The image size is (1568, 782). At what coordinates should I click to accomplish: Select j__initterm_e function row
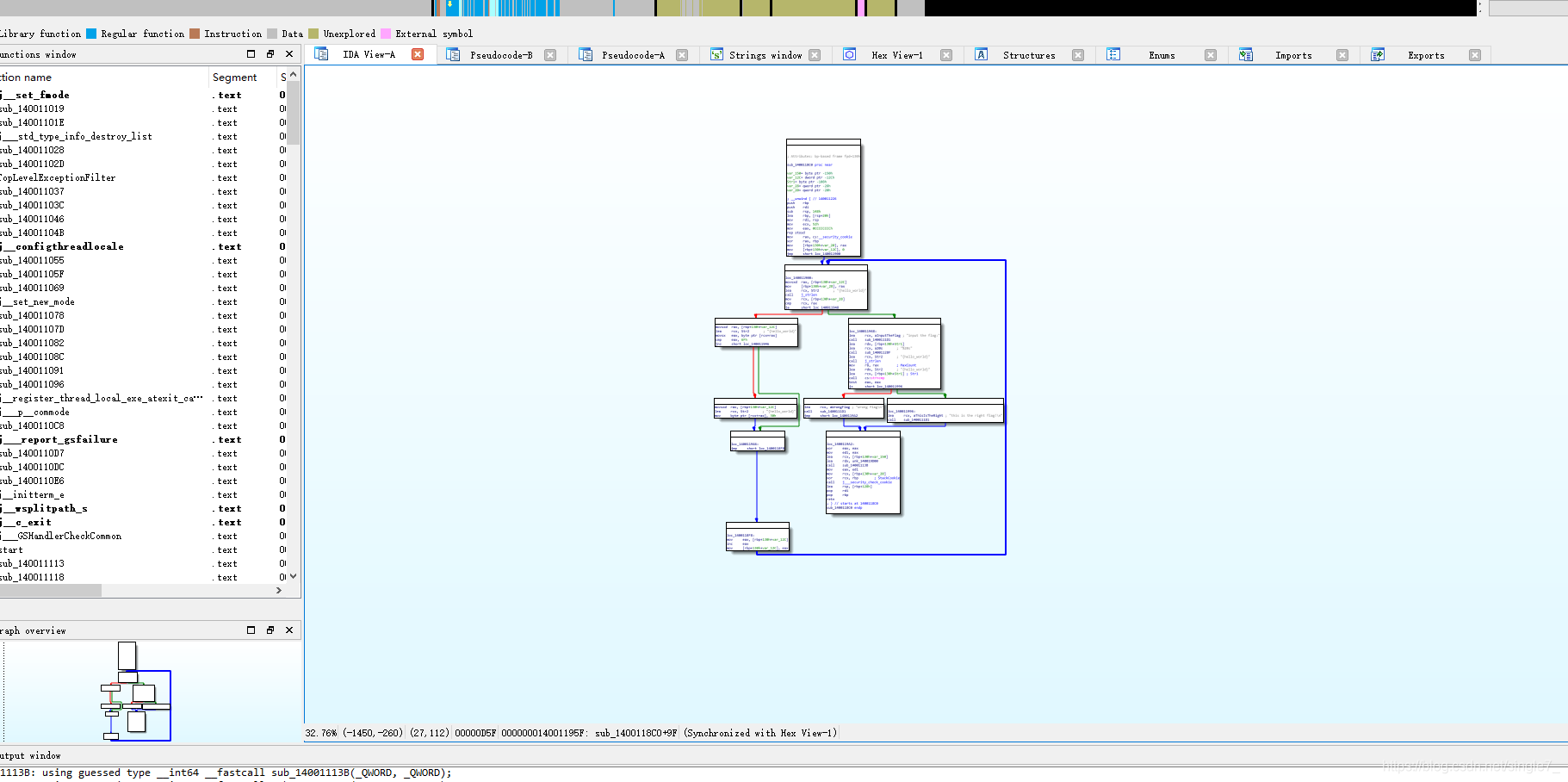point(143,494)
